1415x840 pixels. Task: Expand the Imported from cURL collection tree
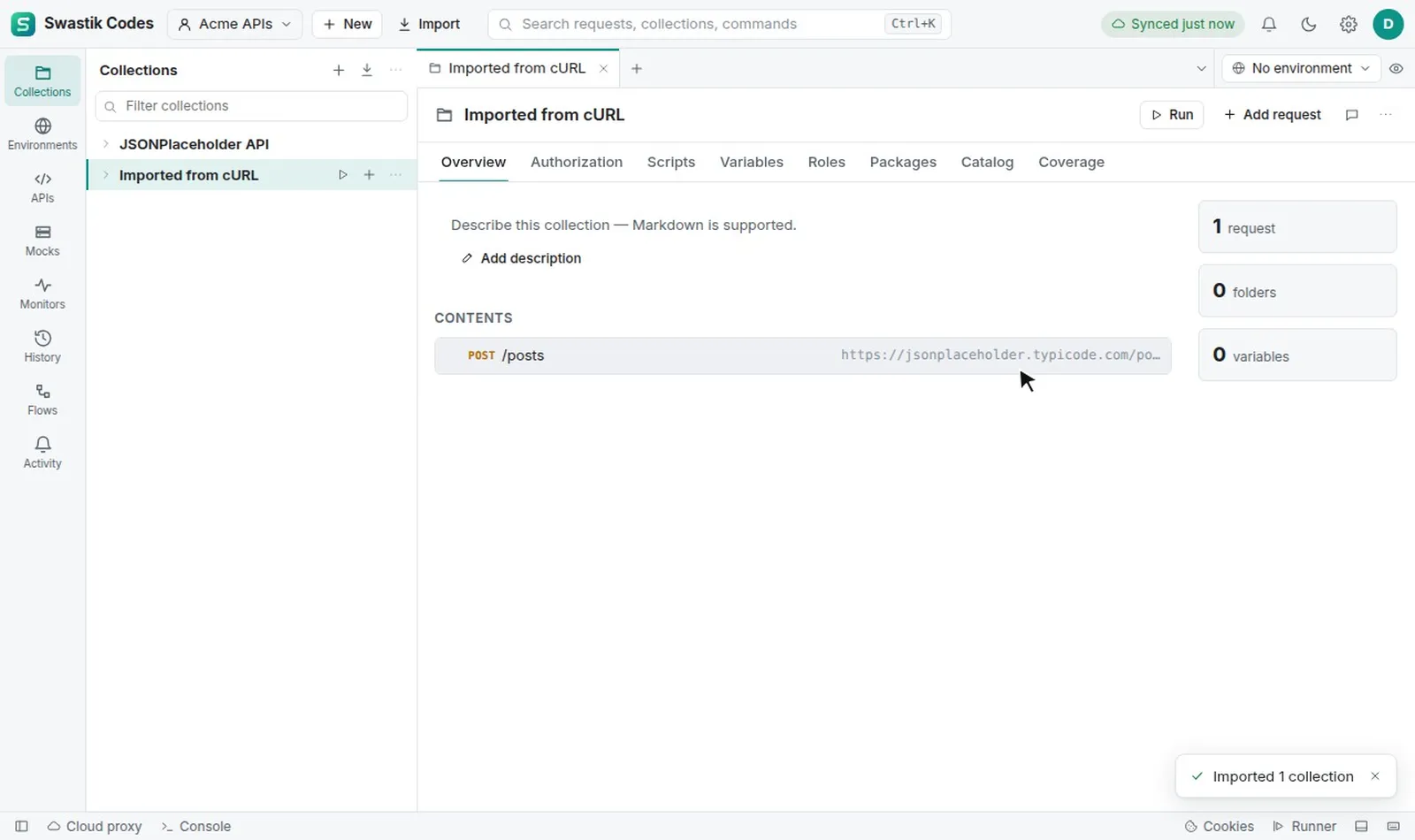click(x=106, y=175)
